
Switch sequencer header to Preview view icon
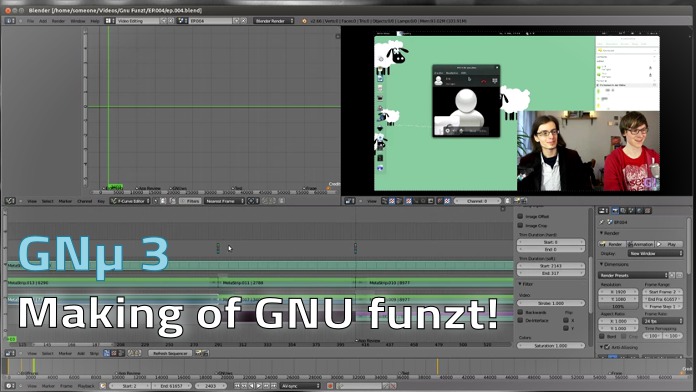coord(114,353)
